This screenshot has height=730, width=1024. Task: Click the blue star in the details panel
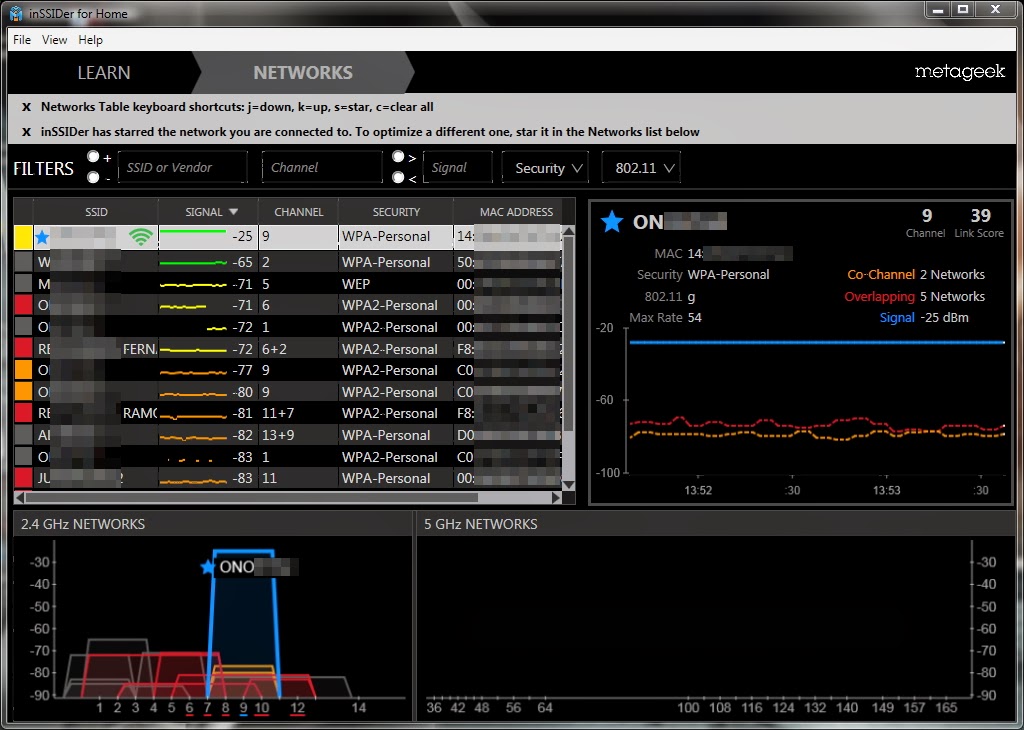pos(612,221)
